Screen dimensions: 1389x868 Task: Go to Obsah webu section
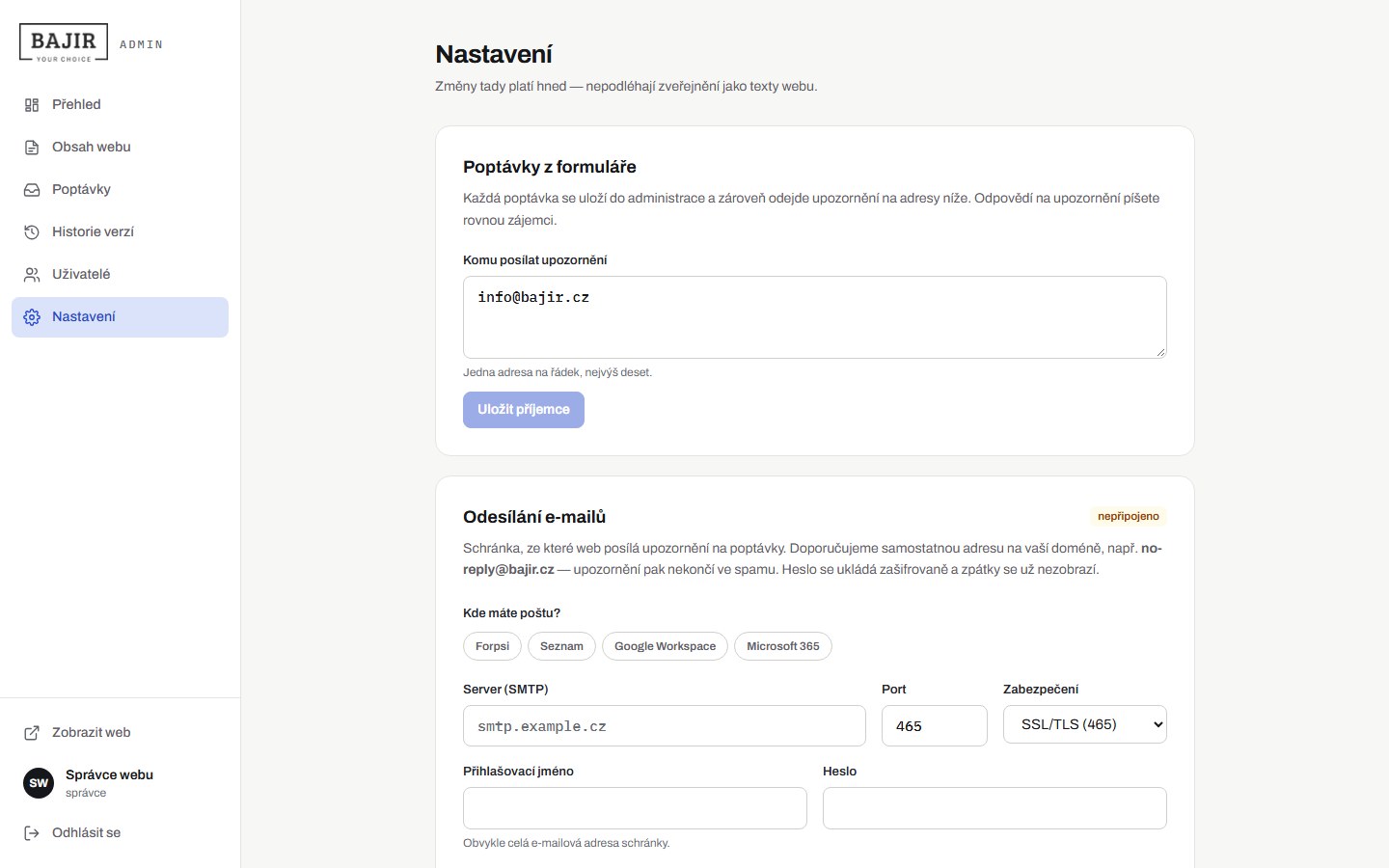pos(120,148)
